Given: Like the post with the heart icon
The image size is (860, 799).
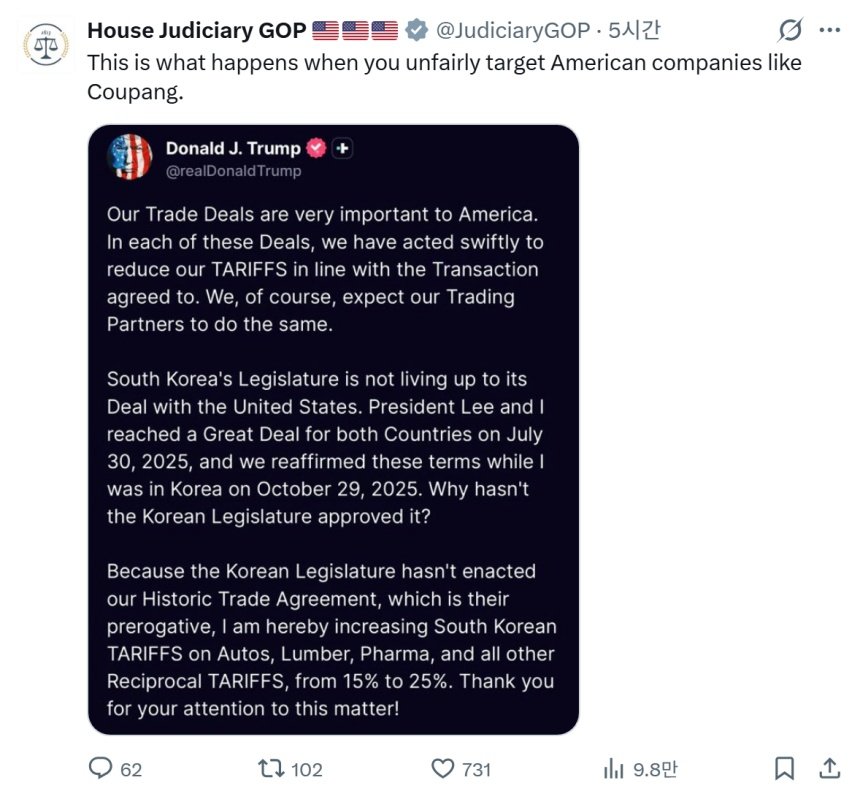Looking at the screenshot, I should [x=443, y=768].
